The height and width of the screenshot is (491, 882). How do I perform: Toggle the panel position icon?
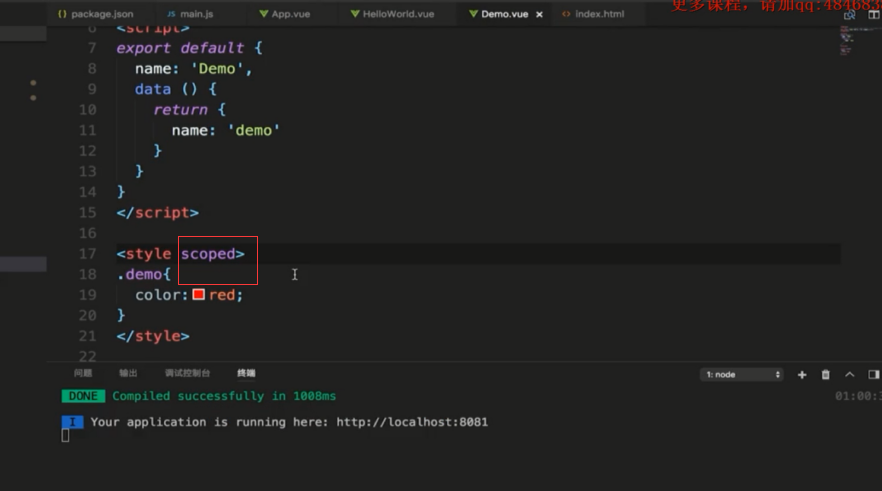pos(874,375)
